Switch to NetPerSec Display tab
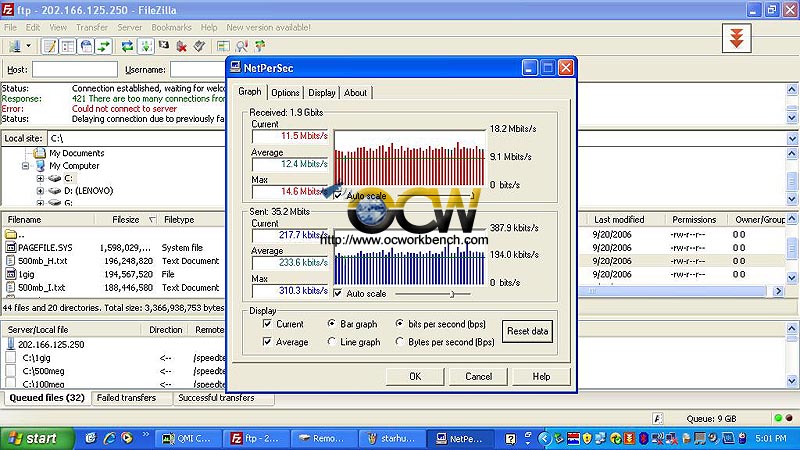Screen dimensions: 800x450 point(322,93)
